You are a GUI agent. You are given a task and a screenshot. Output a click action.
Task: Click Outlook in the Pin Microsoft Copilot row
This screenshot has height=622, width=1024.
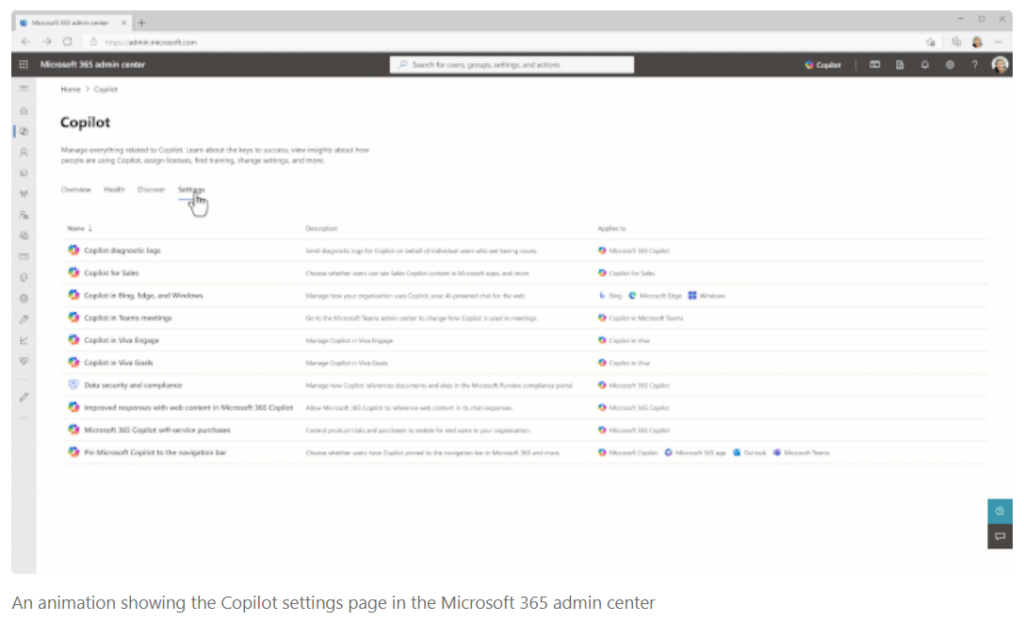click(750, 453)
